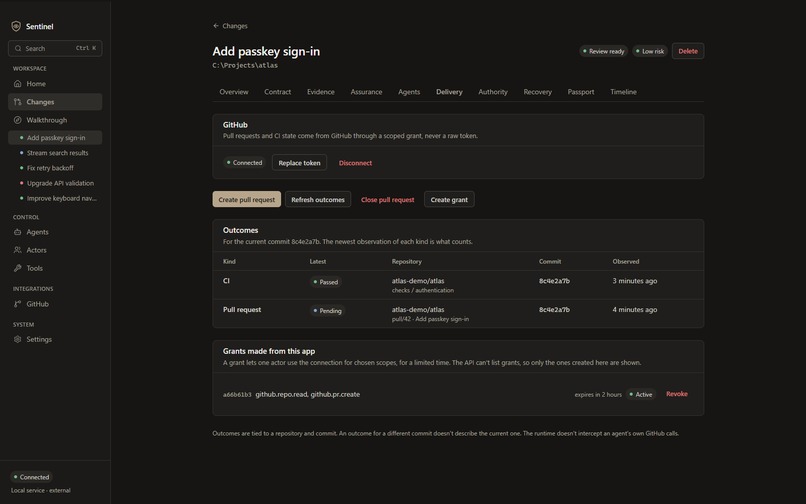Click the Sentinel shield logo icon

[16, 26]
